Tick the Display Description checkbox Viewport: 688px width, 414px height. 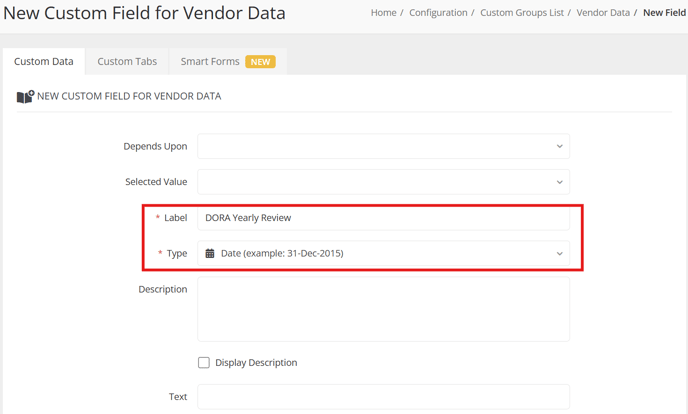[x=204, y=363]
